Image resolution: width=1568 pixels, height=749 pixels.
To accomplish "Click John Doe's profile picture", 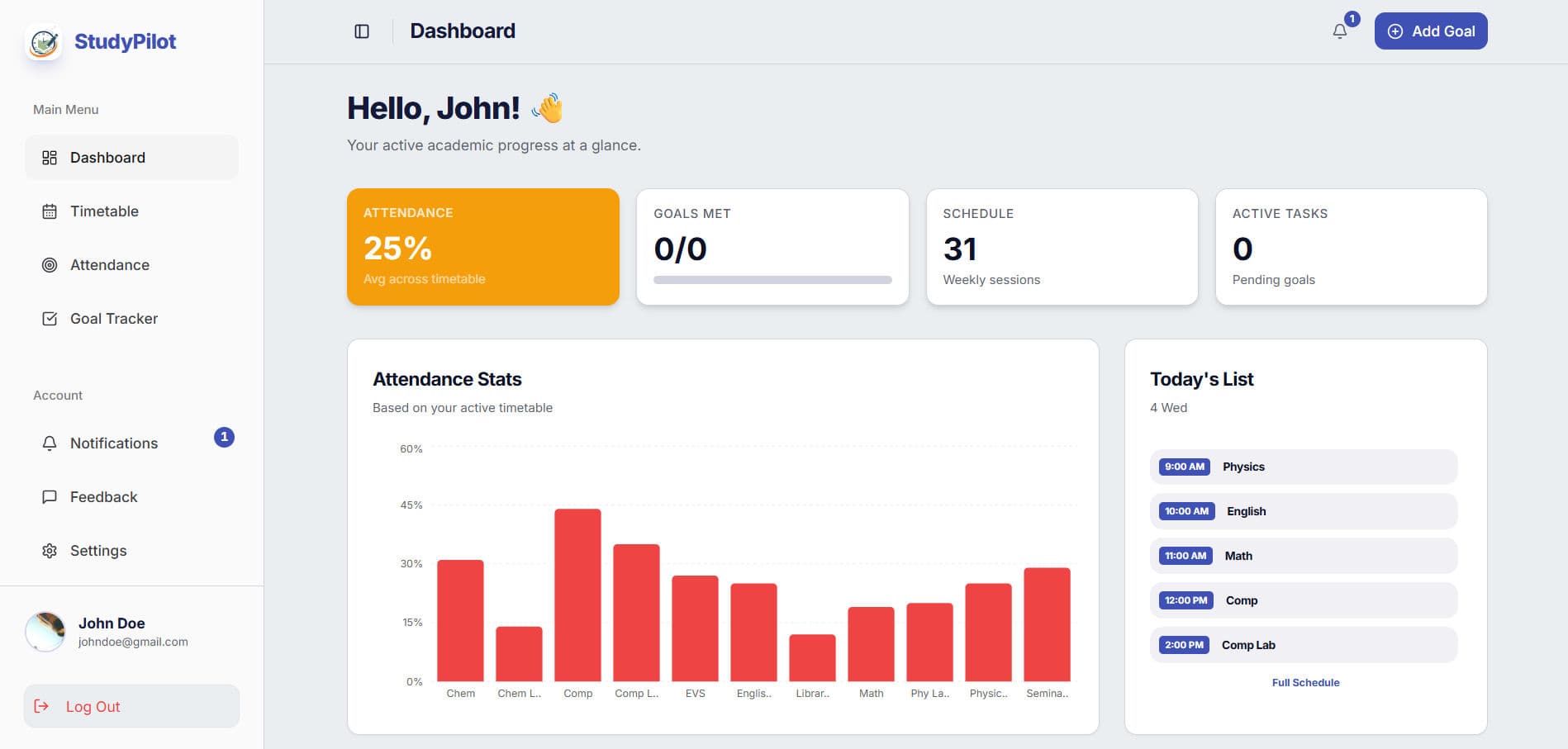I will point(47,632).
